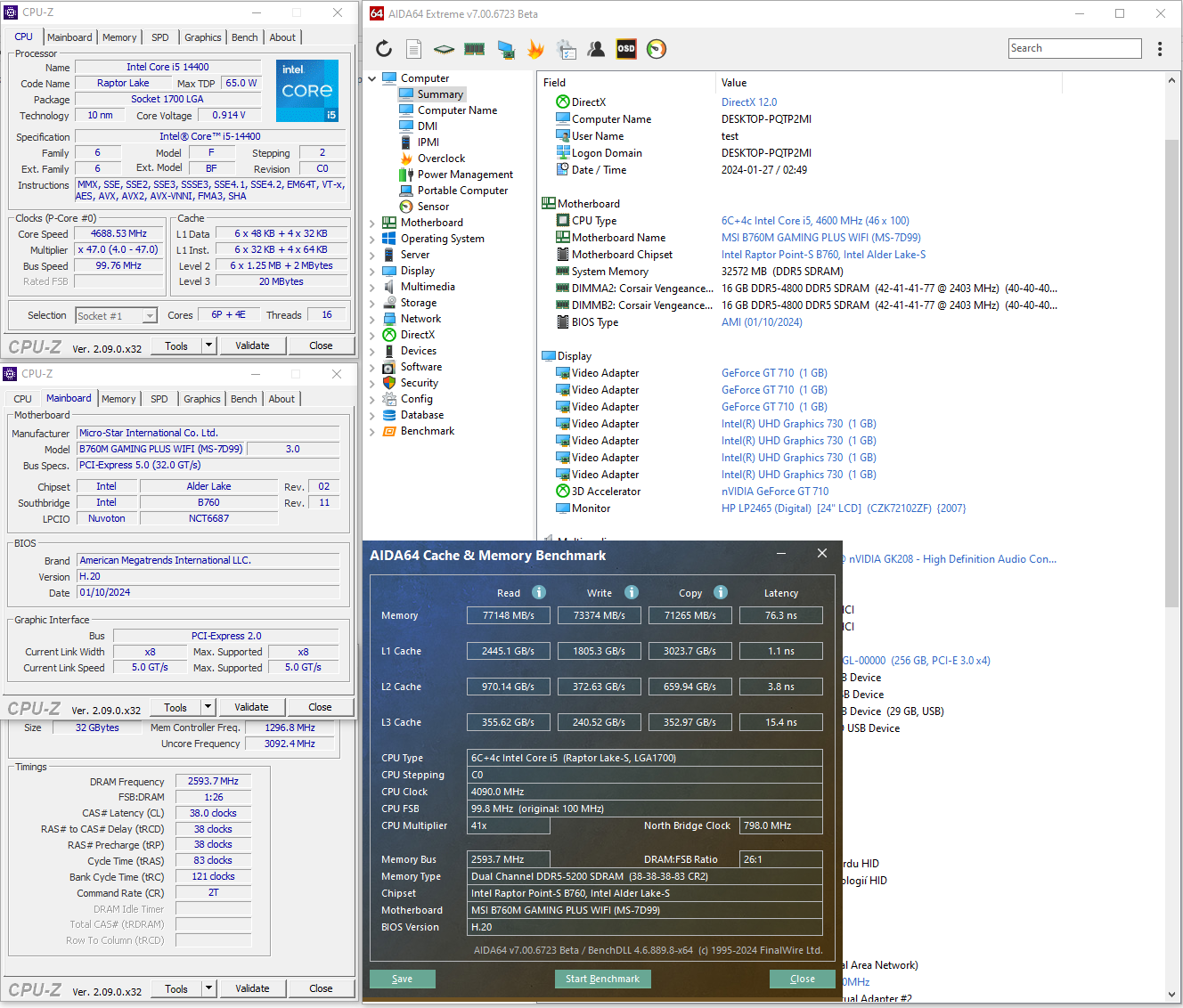This screenshot has width=1183, height=1008.
Task: Expand the Network tree node
Action: tap(372, 319)
